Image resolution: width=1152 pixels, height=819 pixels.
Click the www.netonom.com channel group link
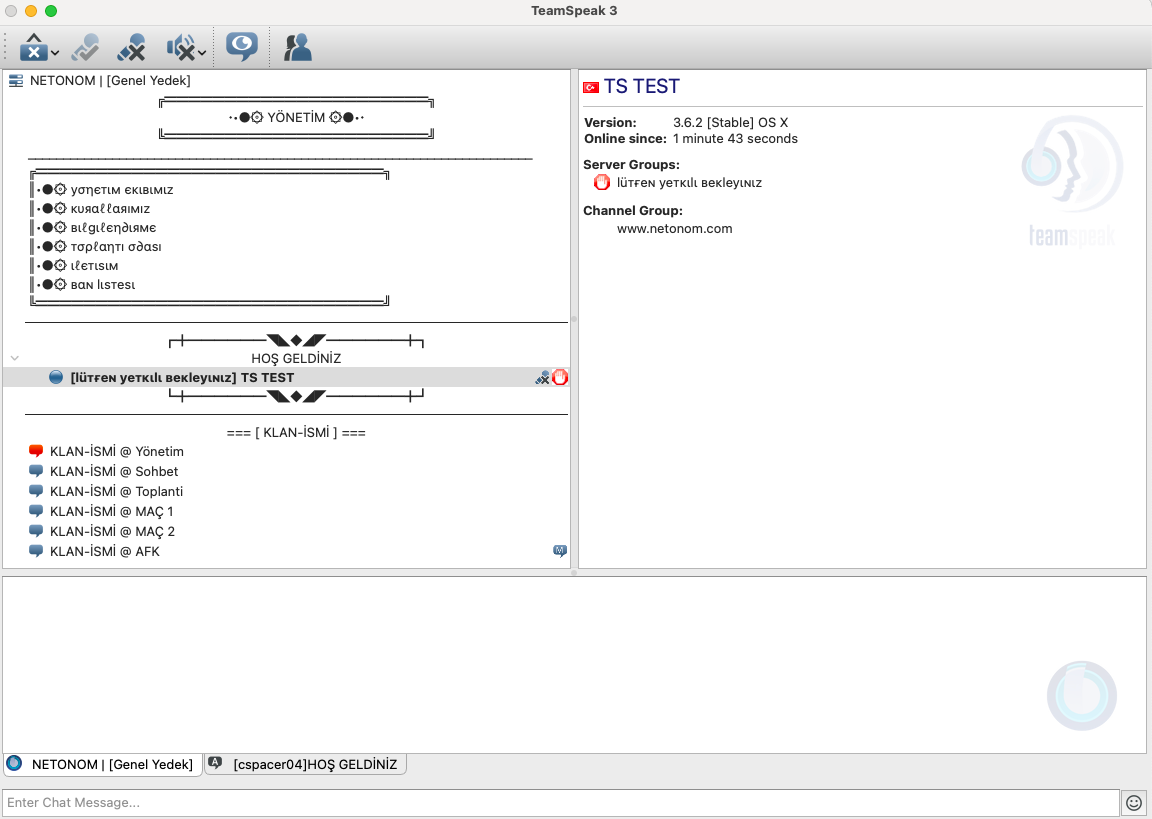[x=674, y=229]
